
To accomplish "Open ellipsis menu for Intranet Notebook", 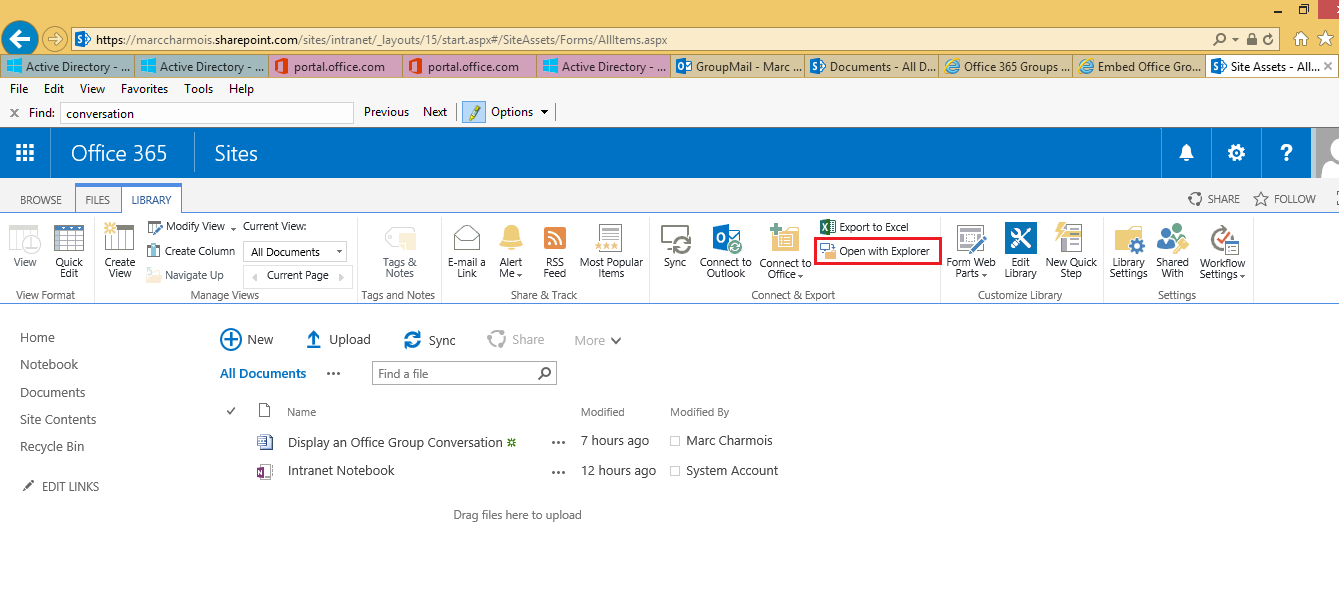I will (558, 471).
